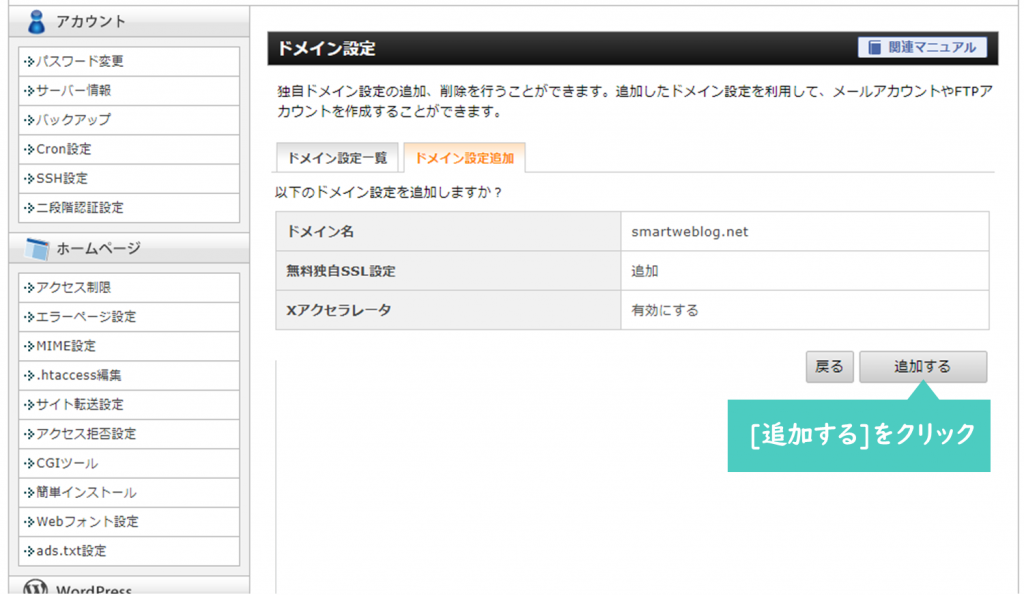Click the smartweblog.net domain value
1024x595 pixels.
coord(690,232)
